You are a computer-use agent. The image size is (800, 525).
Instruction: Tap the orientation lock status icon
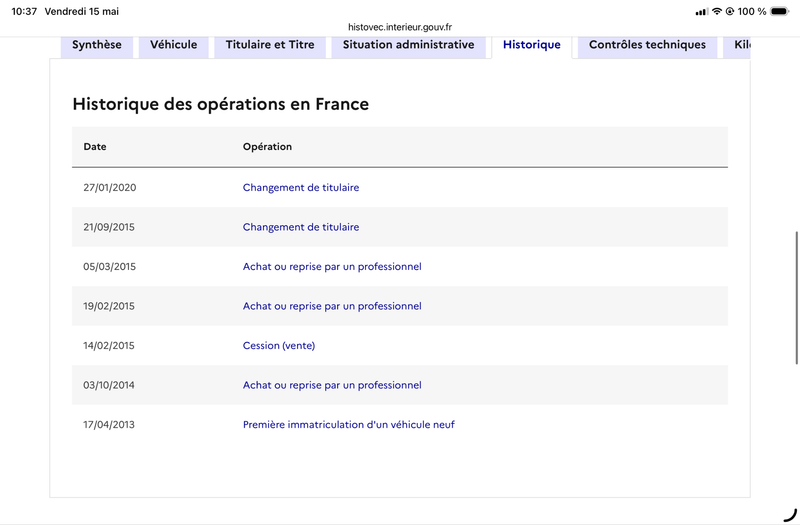[730, 11]
